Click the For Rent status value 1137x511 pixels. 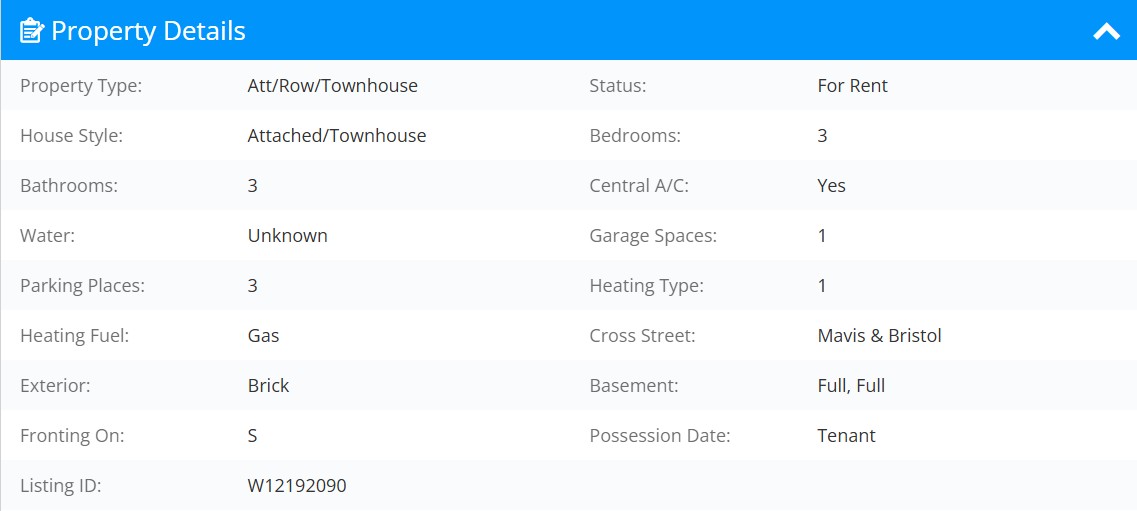pos(853,86)
